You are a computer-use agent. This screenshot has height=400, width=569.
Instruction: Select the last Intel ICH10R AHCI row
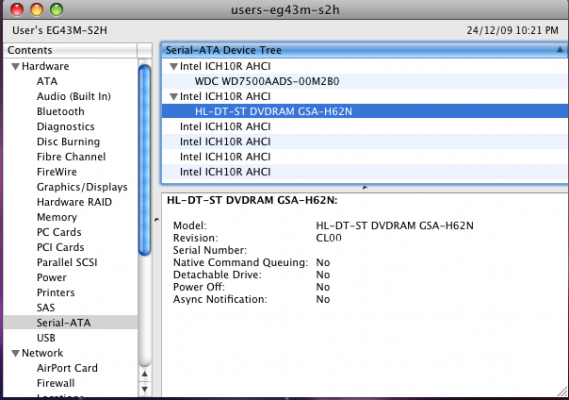pos(364,172)
